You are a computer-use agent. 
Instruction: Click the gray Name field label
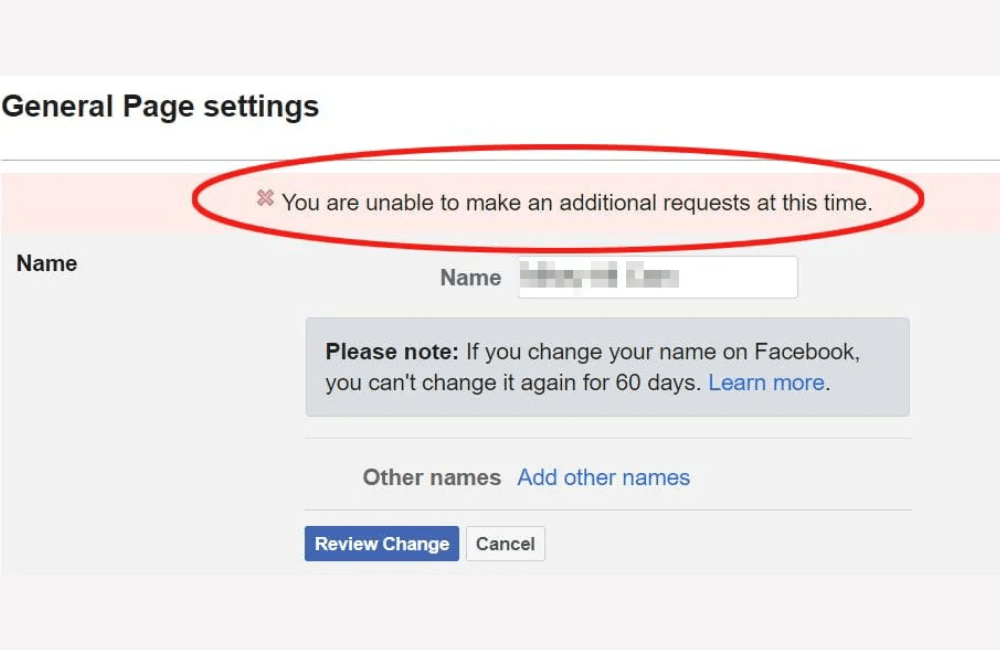point(470,278)
